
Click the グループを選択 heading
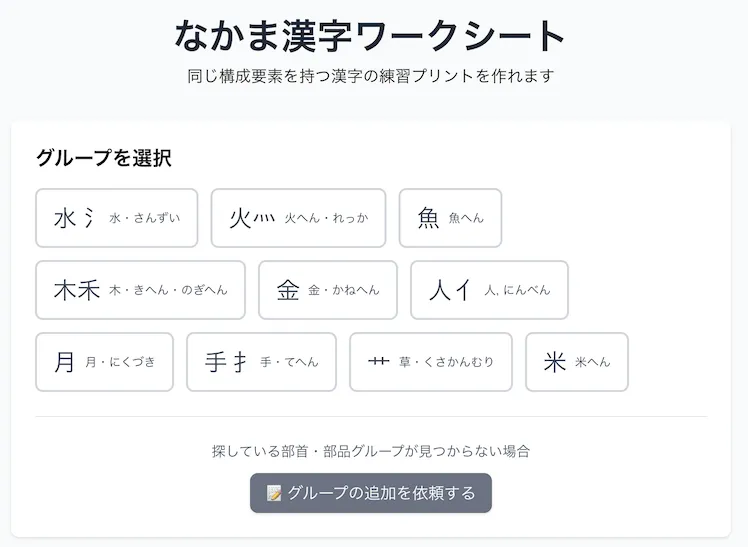[104, 158]
